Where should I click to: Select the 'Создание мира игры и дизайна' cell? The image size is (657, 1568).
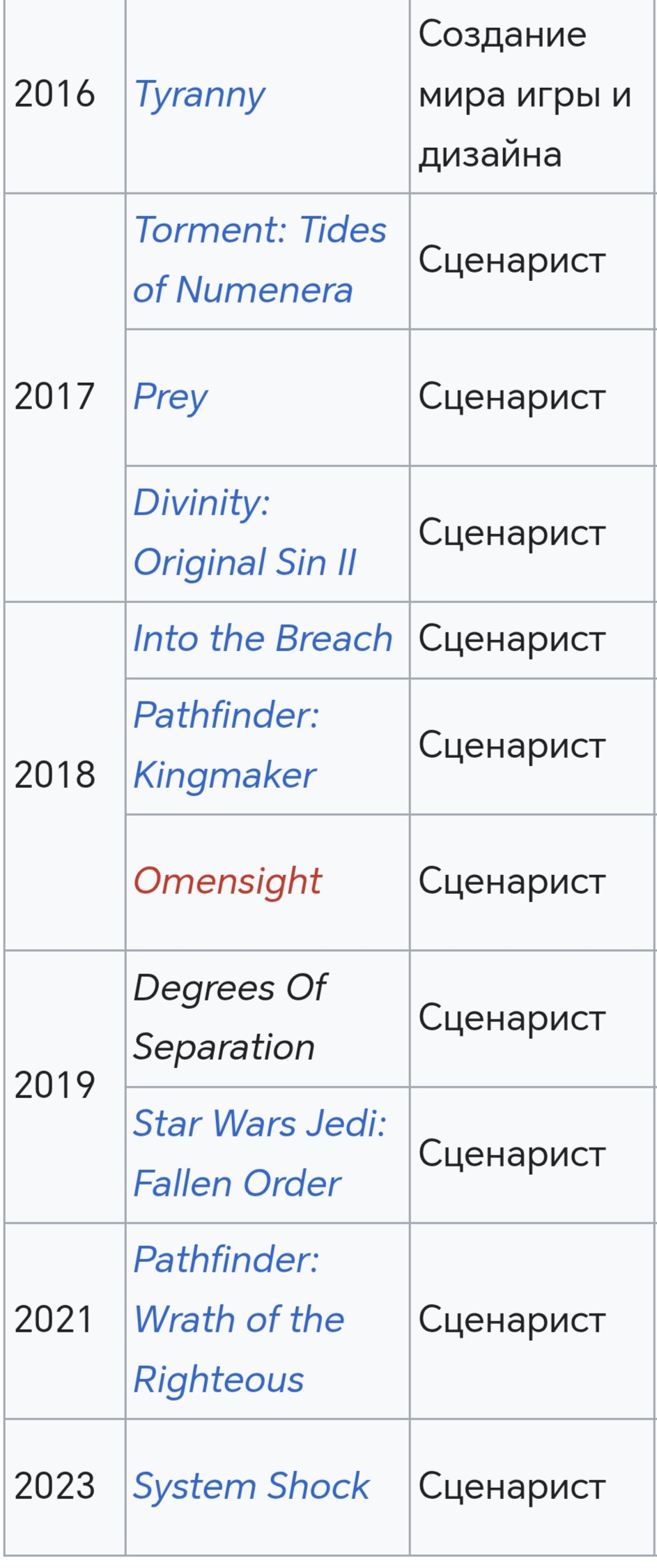click(533, 95)
